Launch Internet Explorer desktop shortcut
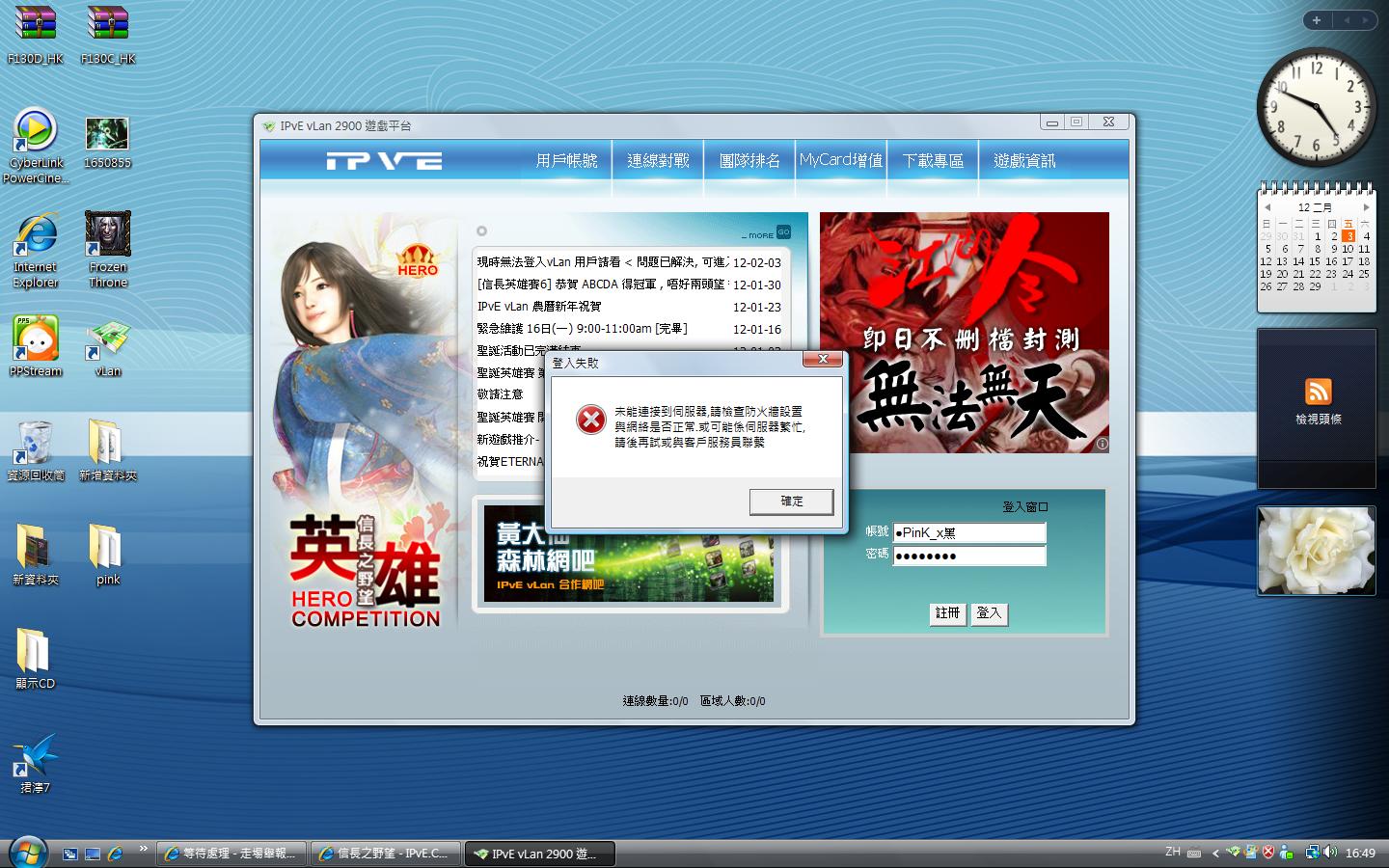The height and width of the screenshot is (868, 1389). pyautogui.click(x=36, y=251)
